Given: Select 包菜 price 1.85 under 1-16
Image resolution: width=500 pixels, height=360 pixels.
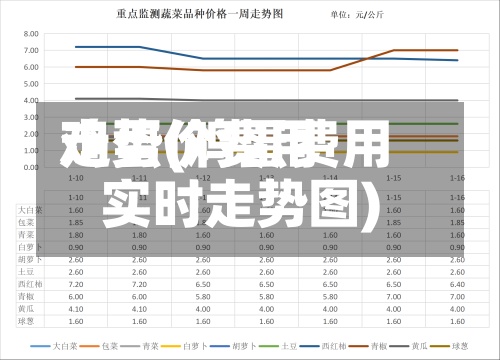Looking at the screenshot, I should [x=457, y=222].
